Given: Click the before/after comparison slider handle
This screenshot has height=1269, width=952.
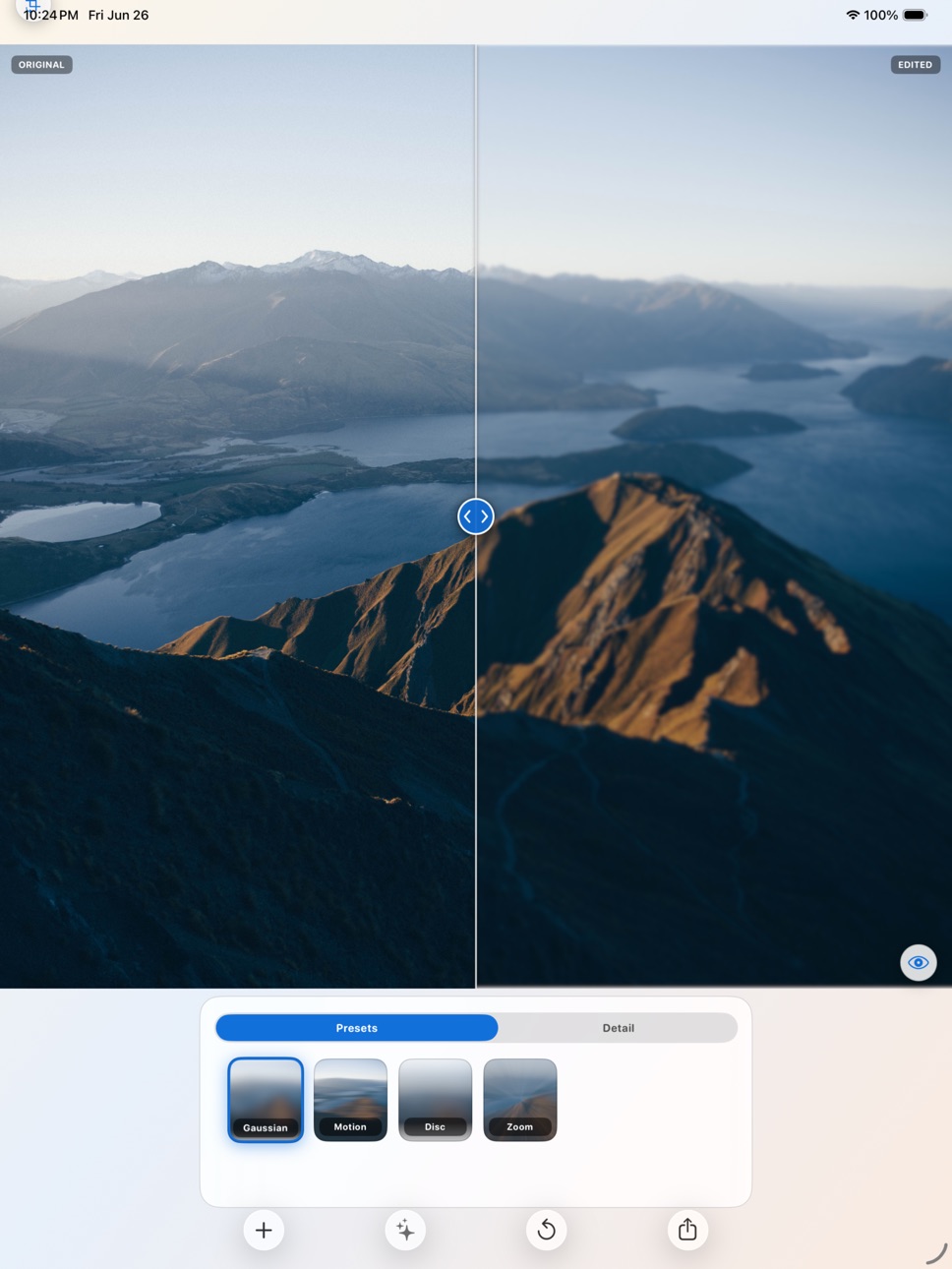Looking at the screenshot, I should coord(476,515).
